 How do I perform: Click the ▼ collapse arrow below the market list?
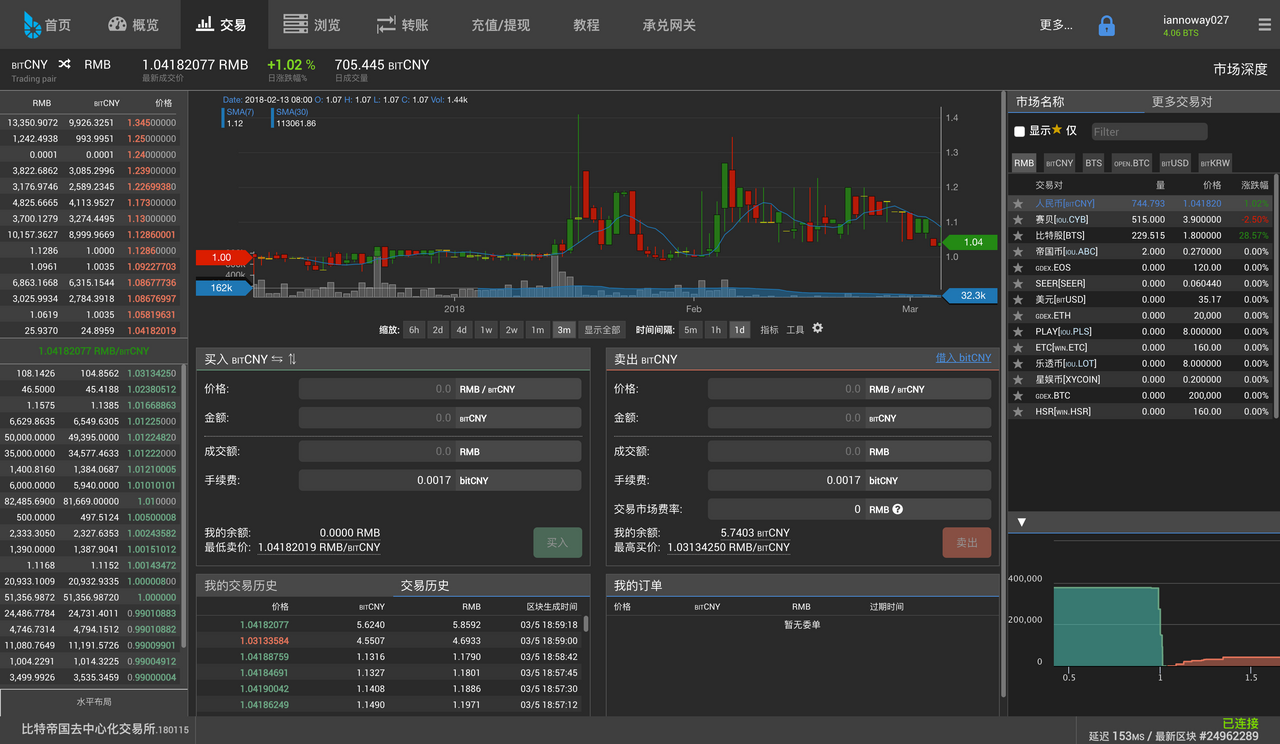tap(1021, 521)
